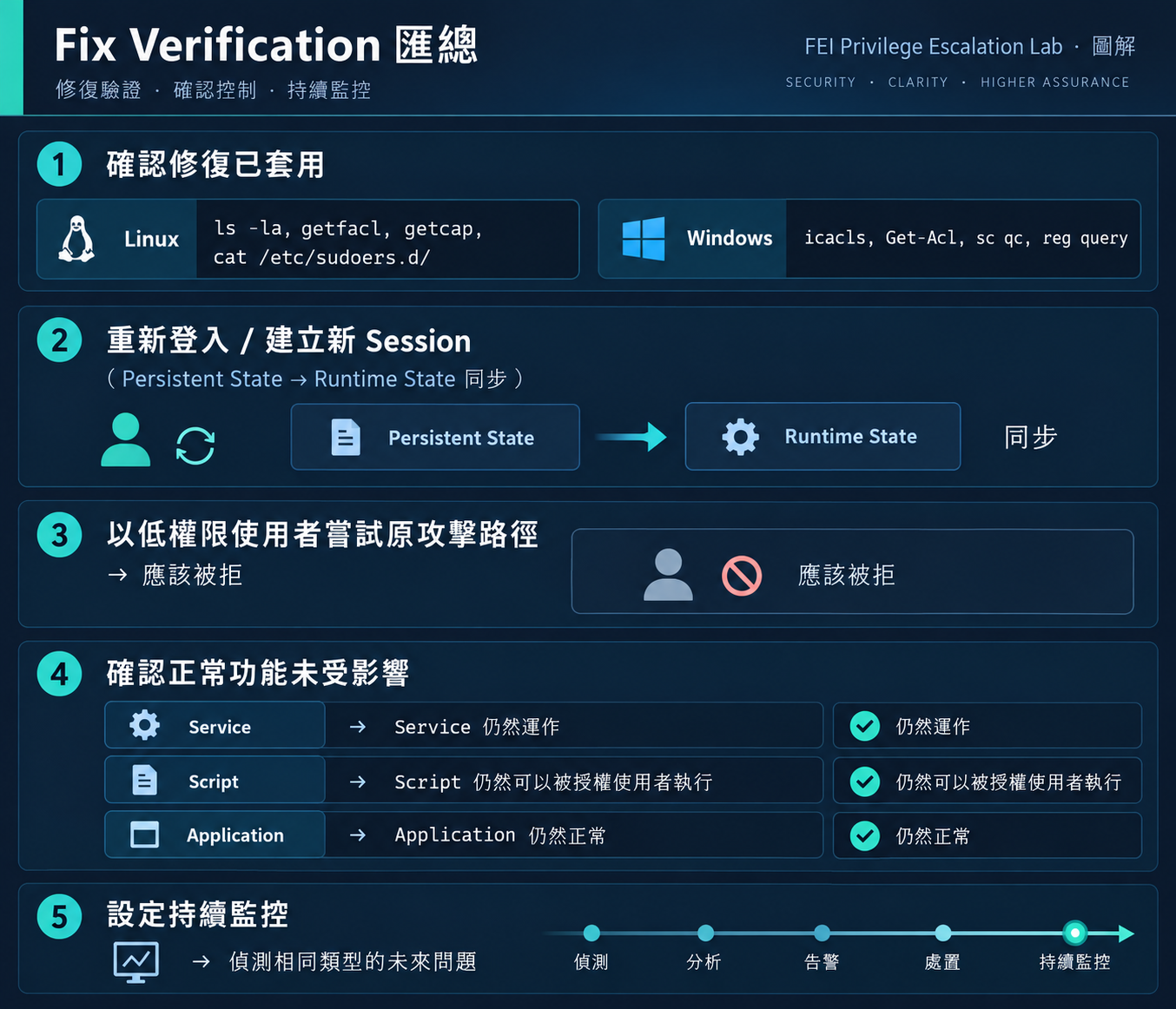The image size is (1176, 1009).
Task: Click the text 'Application 仍然正常'
Action: pyautogui.click(x=500, y=835)
